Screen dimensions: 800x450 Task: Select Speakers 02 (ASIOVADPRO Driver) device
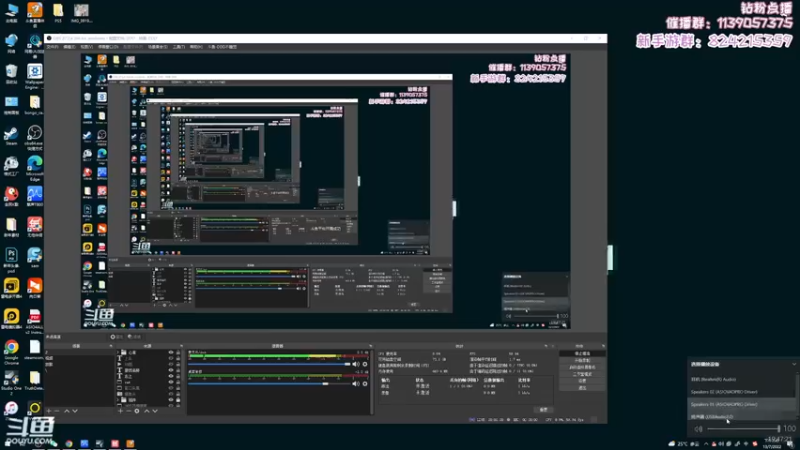(x=742, y=392)
